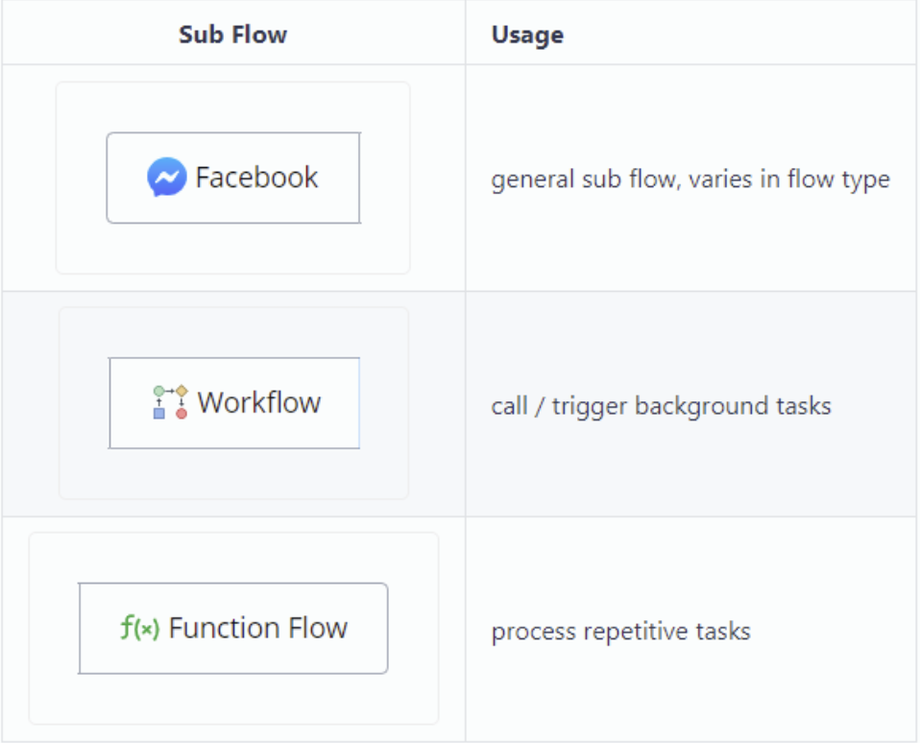Image resolution: width=920 pixels, height=743 pixels.
Task: Click the green f(x) function icon
Action: 139,628
